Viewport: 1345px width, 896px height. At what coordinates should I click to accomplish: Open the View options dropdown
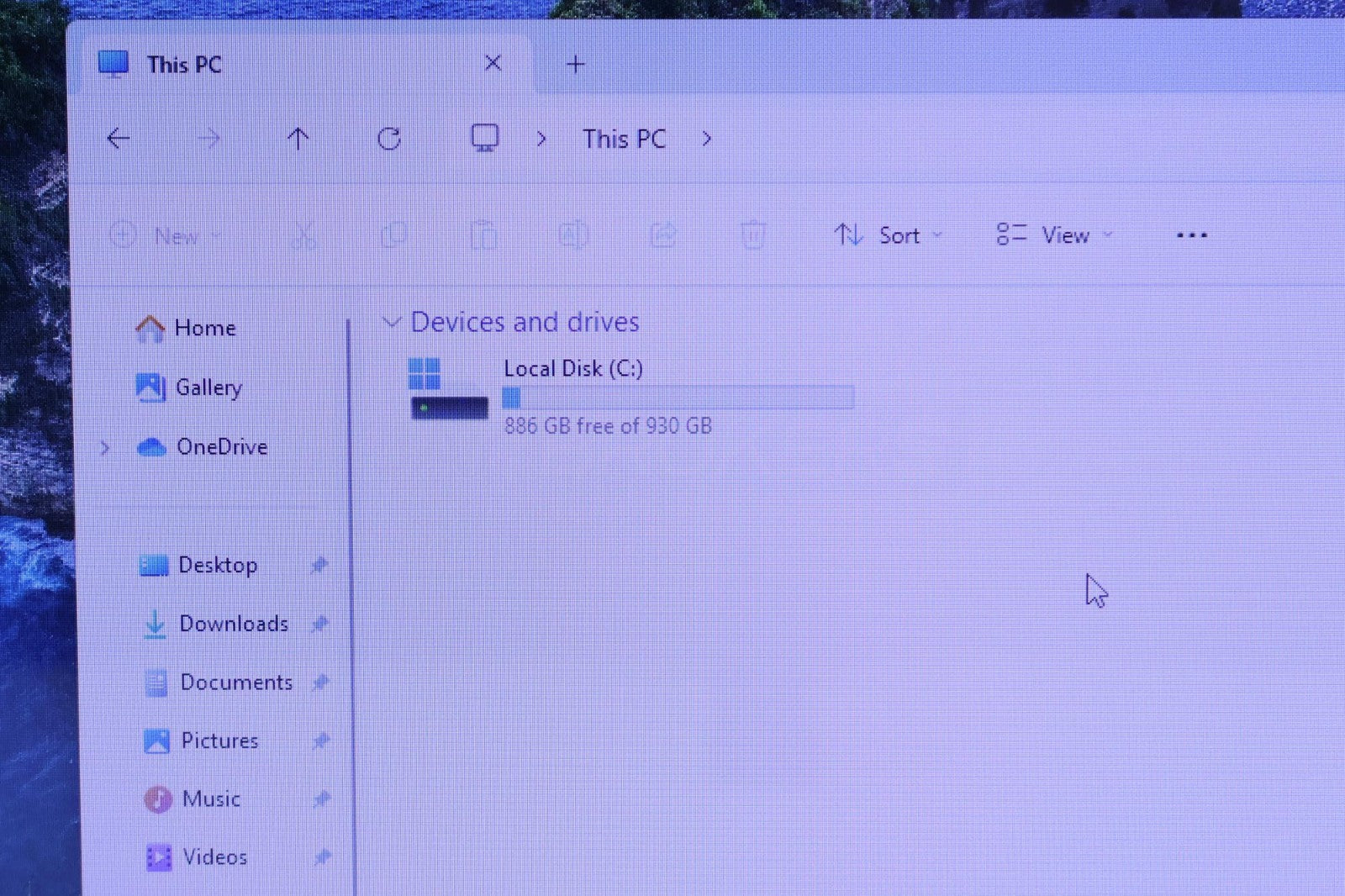(x=1054, y=235)
